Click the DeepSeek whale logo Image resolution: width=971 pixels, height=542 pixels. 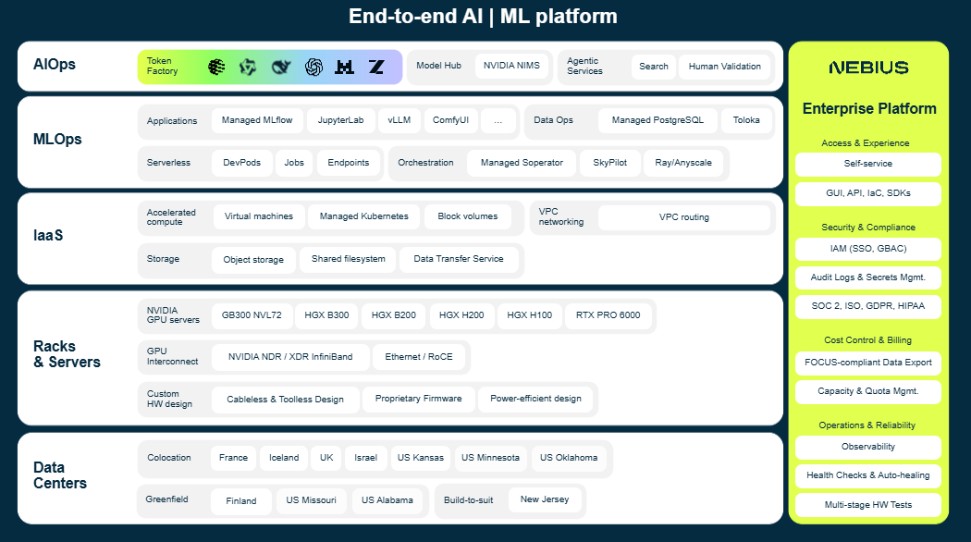coord(281,66)
